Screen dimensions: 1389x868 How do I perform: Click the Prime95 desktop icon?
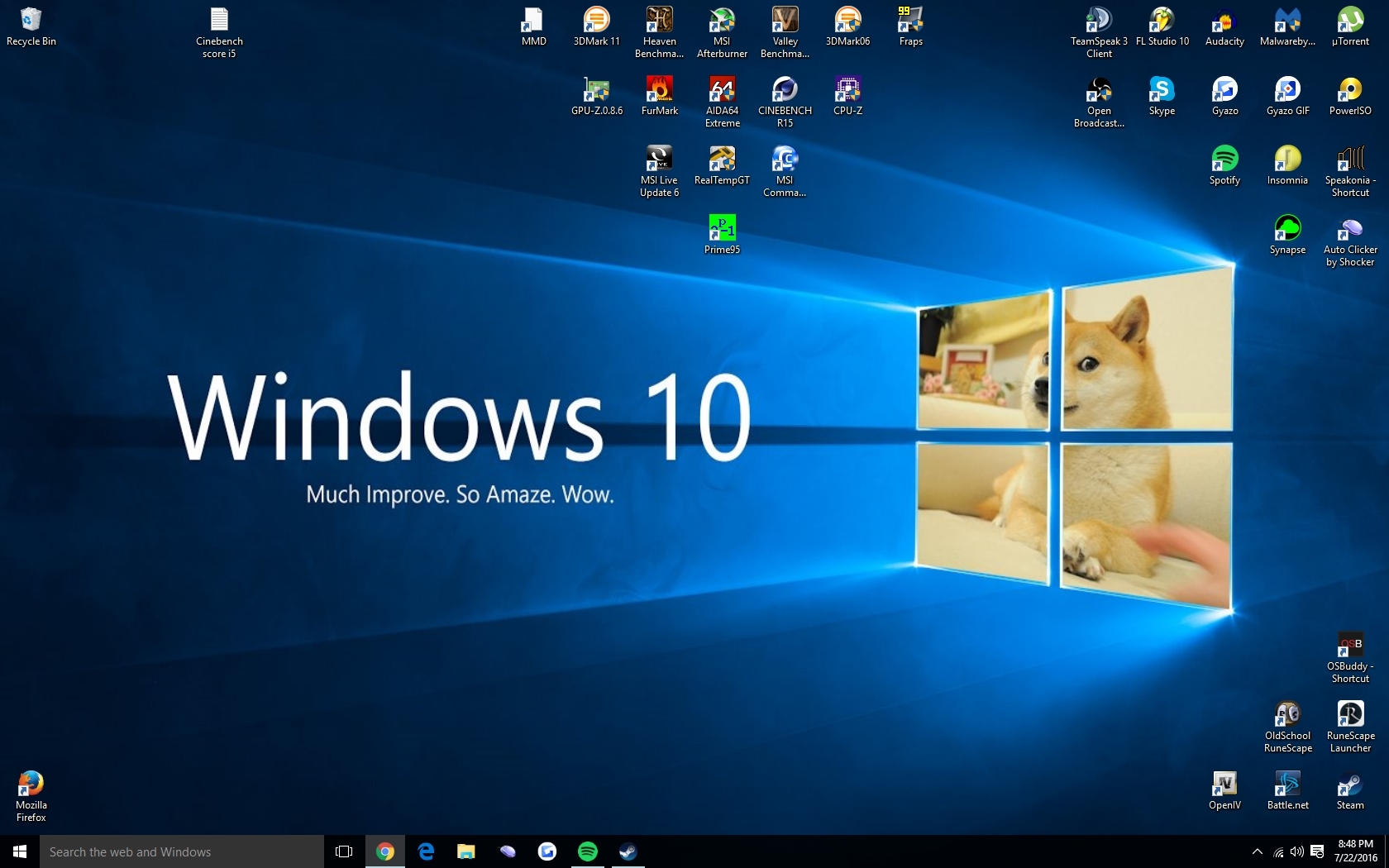722,235
